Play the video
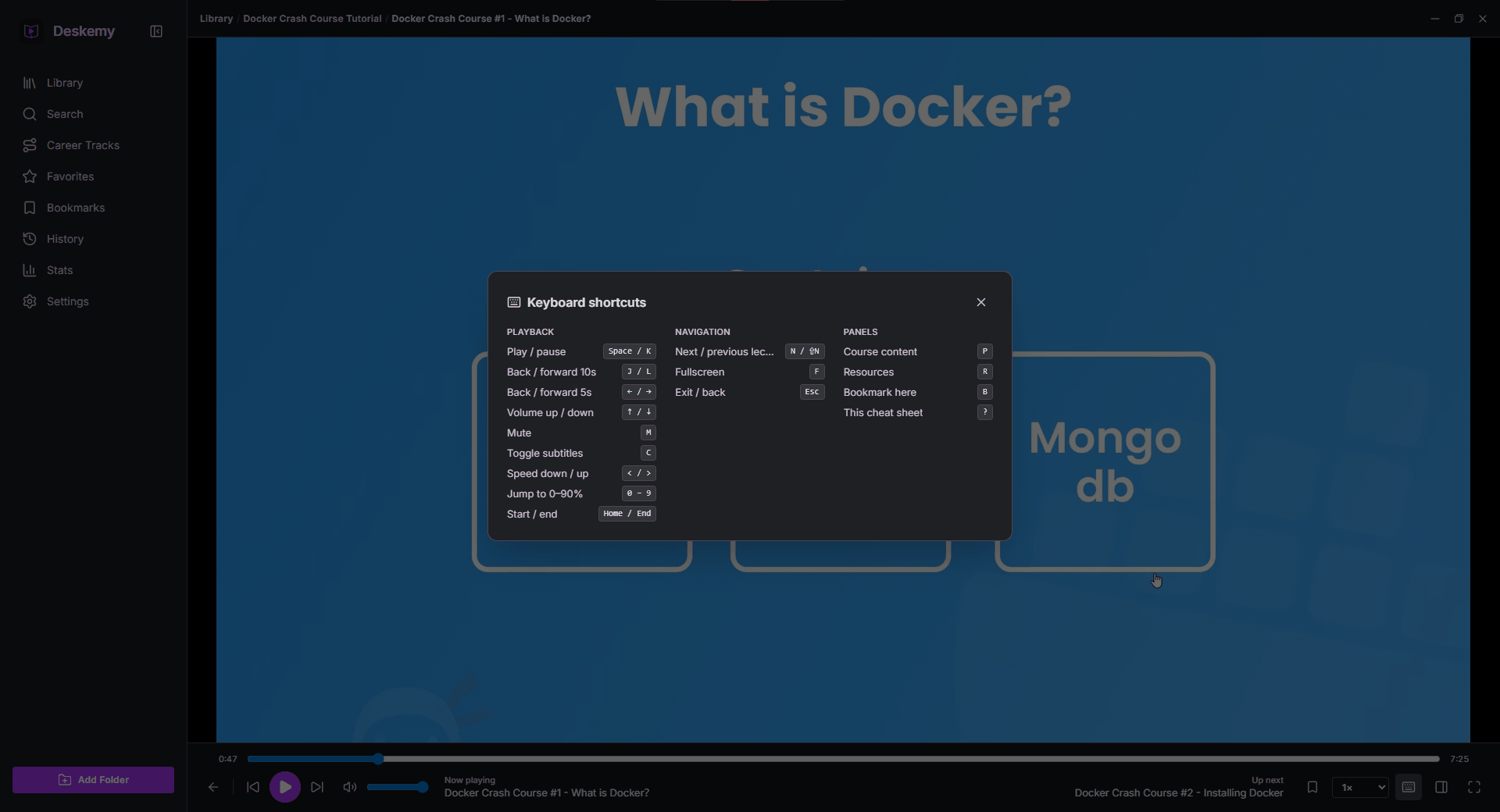Image resolution: width=1500 pixels, height=812 pixels. click(x=285, y=787)
